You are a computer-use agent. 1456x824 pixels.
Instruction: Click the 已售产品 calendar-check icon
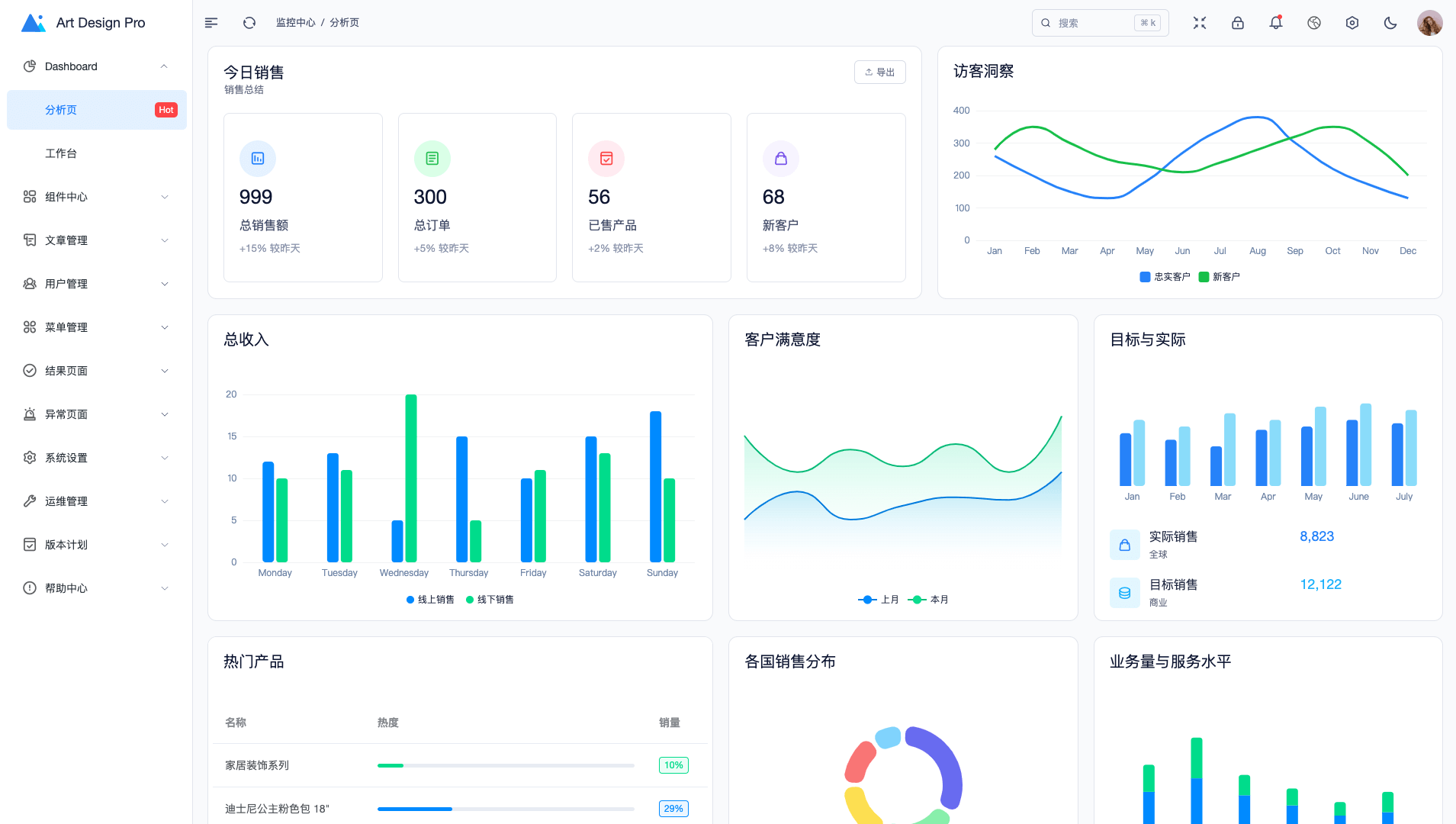click(x=606, y=159)
